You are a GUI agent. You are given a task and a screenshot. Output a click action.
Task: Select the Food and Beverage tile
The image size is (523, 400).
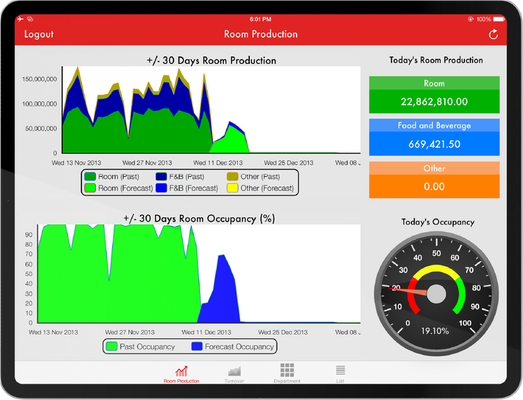pyautogui.click(x=434, y=137)
